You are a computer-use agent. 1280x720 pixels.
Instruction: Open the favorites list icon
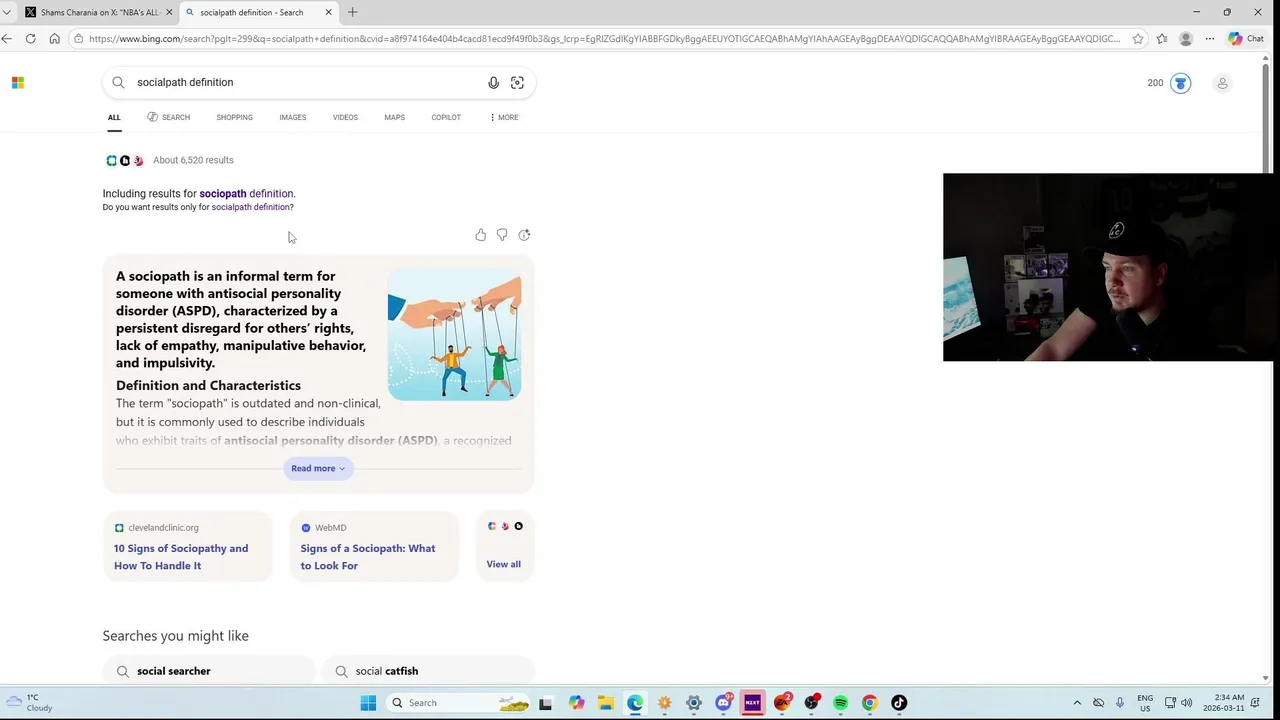pyautogui.click(x=1162, y=38)
